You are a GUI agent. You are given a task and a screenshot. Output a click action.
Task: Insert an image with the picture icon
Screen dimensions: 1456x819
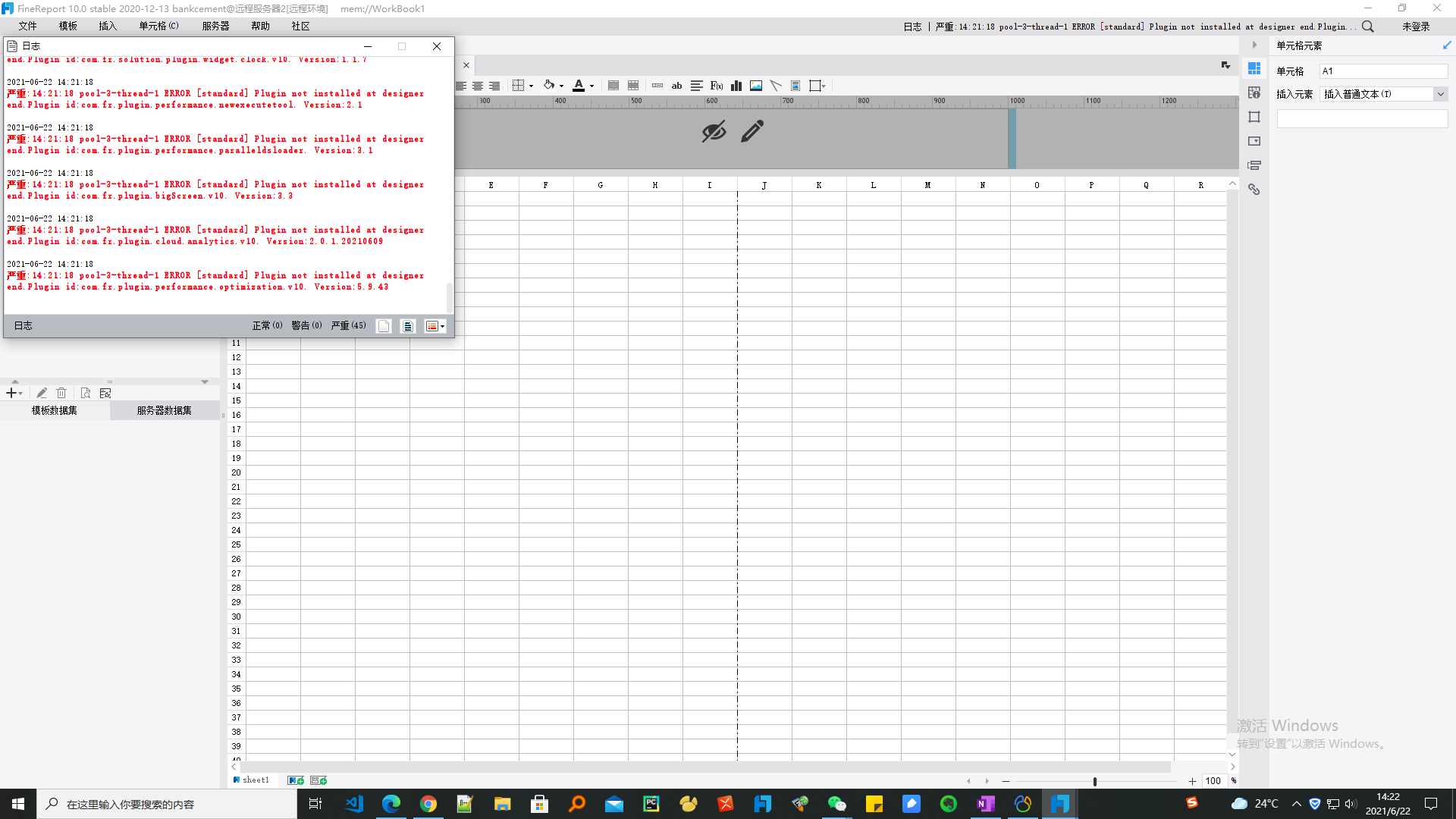pyautogui.click(x=756, y=86)
